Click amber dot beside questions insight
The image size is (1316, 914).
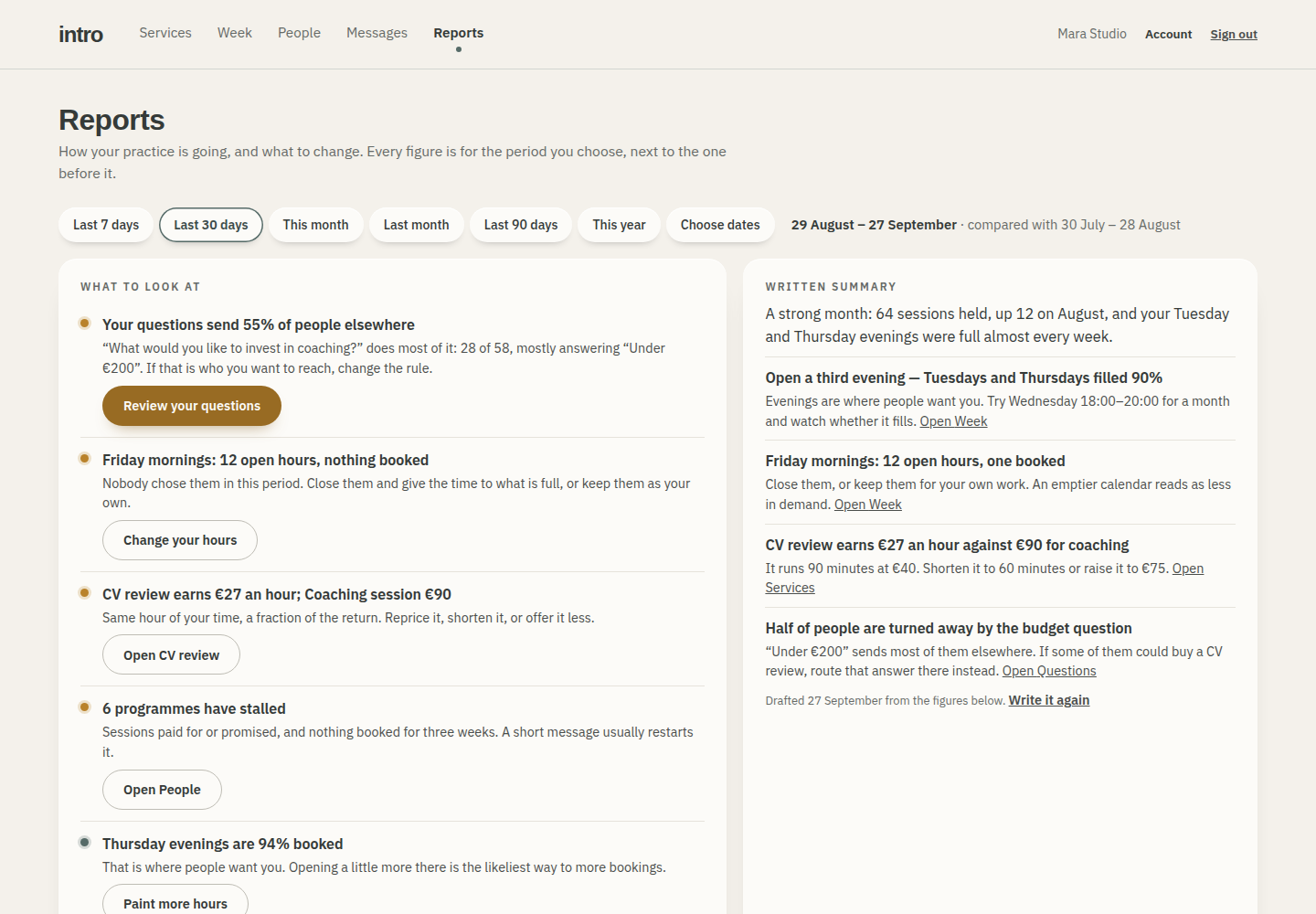pos(85,323)
